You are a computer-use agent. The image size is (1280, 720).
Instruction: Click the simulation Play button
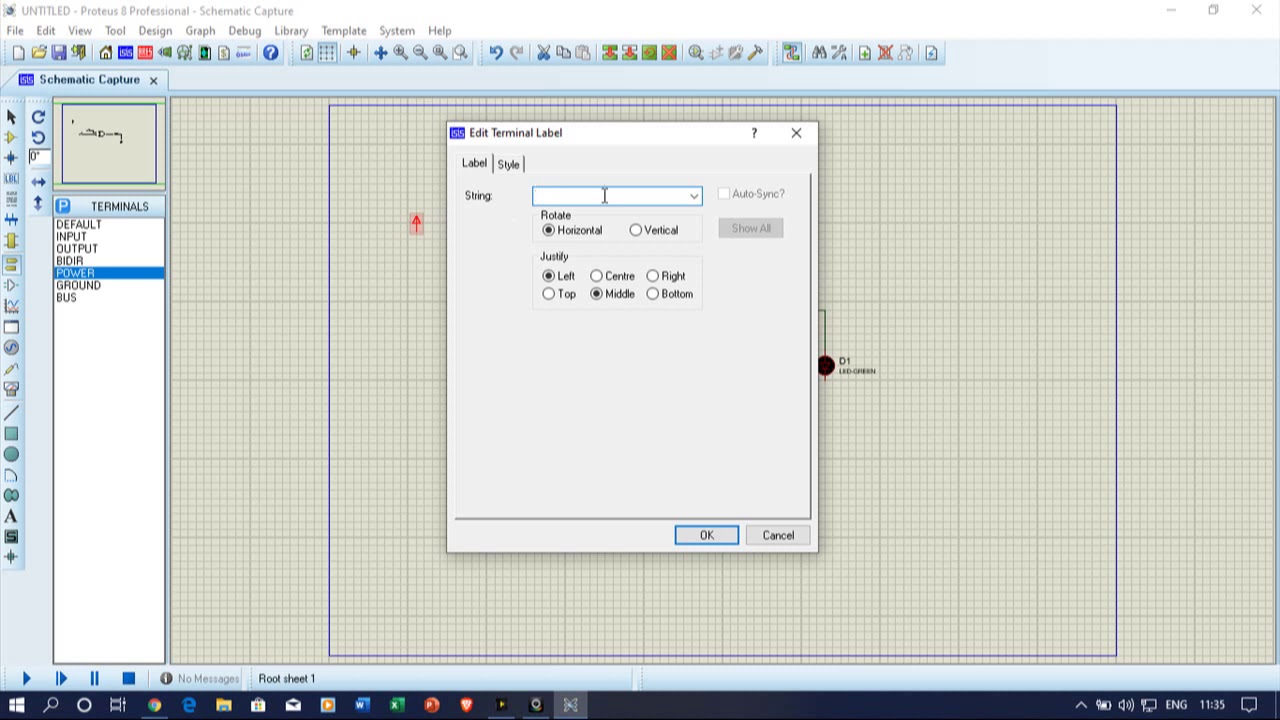[x=27, y=678]
